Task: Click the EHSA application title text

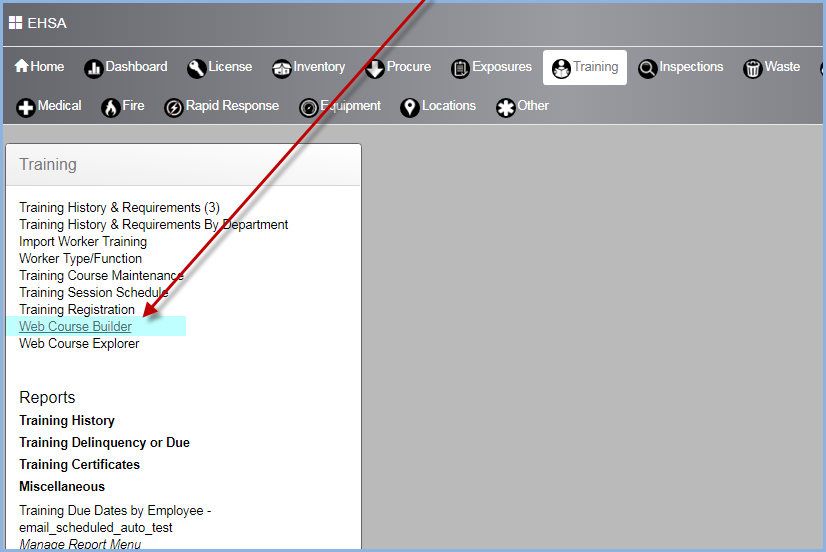Action: (x=47, y=23)
